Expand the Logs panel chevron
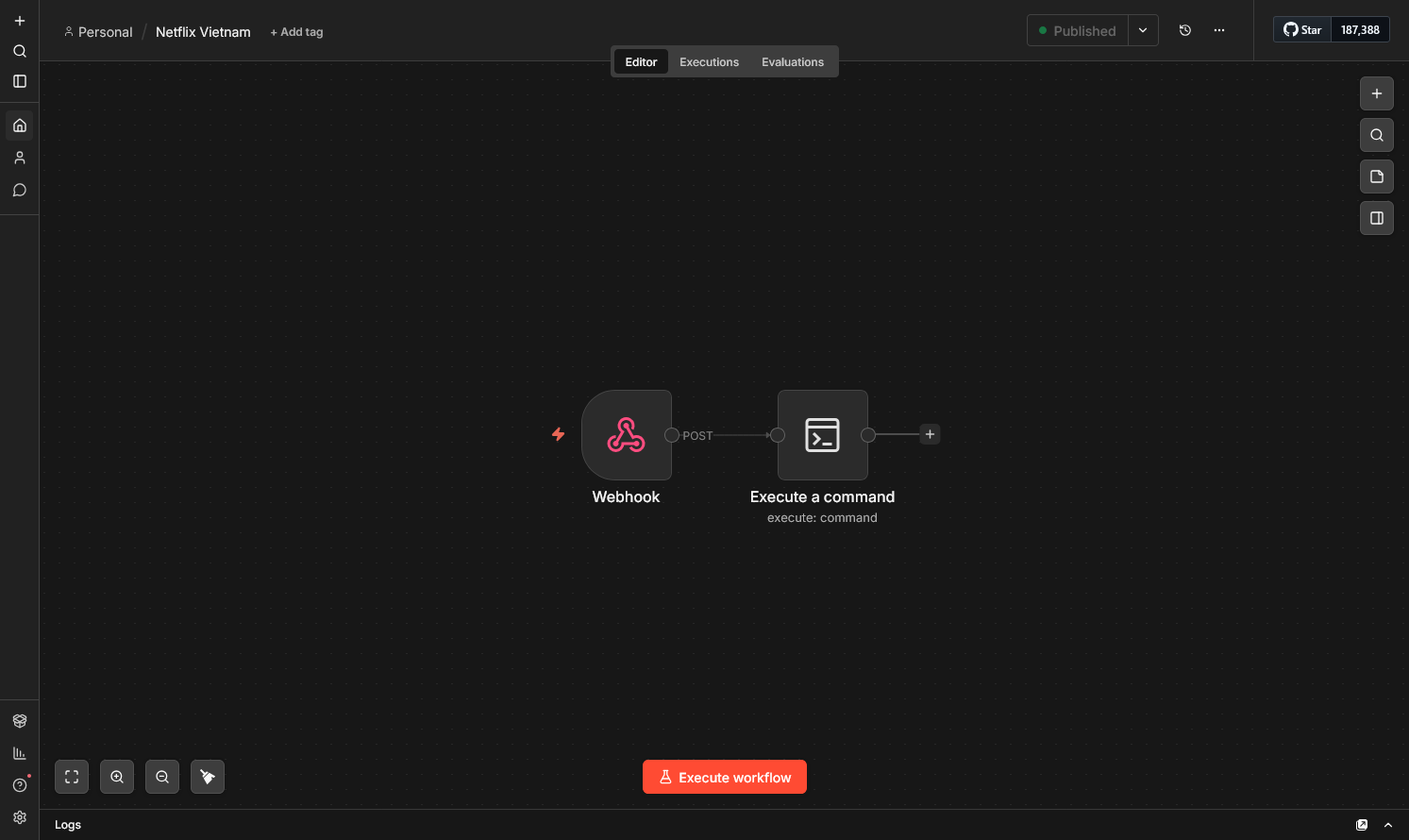The height and width of the screenshot is (840, 1409). [x=1388, y=825]
